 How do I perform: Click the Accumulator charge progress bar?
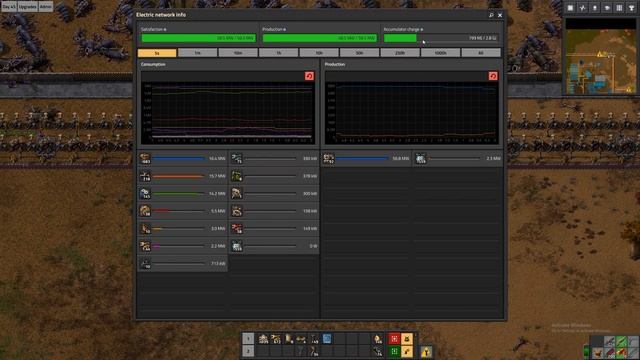click(441, 38)
